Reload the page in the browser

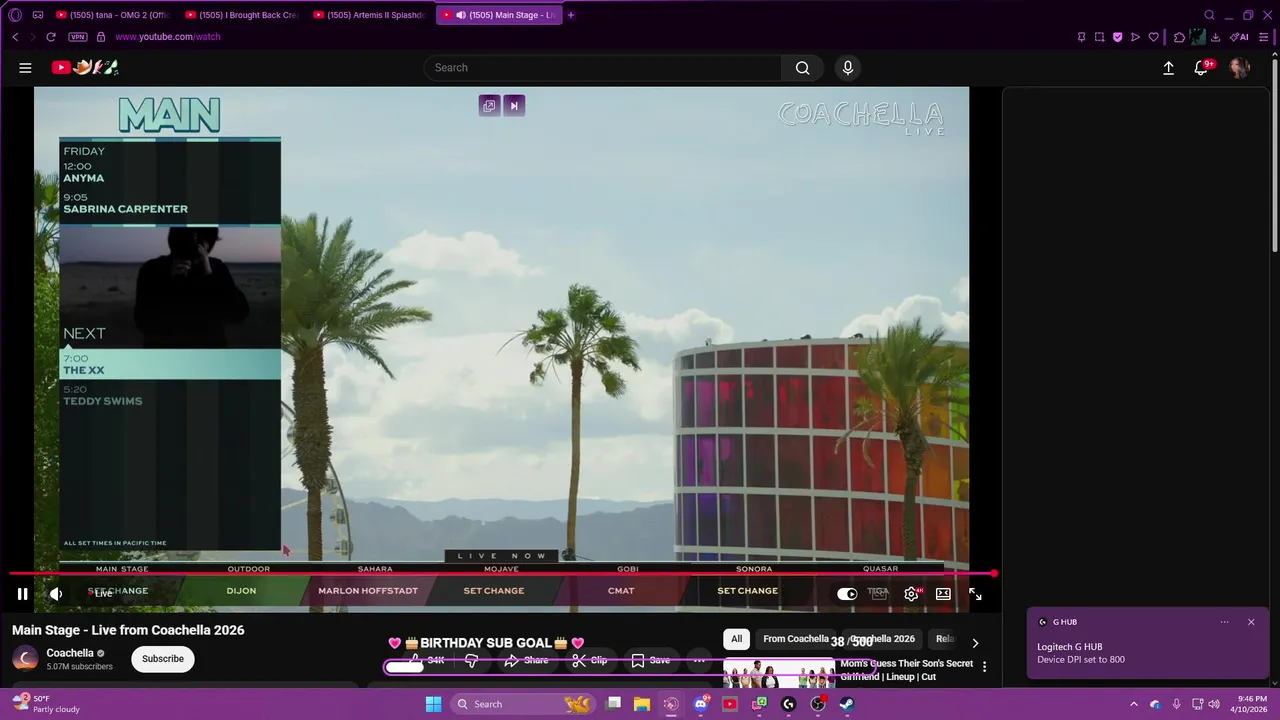(x=51, y=37)
